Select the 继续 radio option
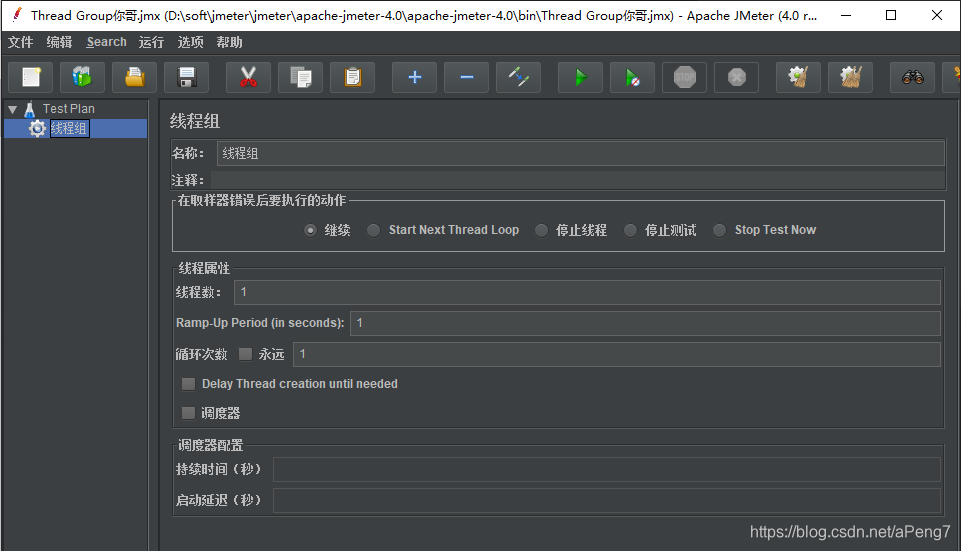The width and height of the screenshot is (961, 551). pos(310,230)
